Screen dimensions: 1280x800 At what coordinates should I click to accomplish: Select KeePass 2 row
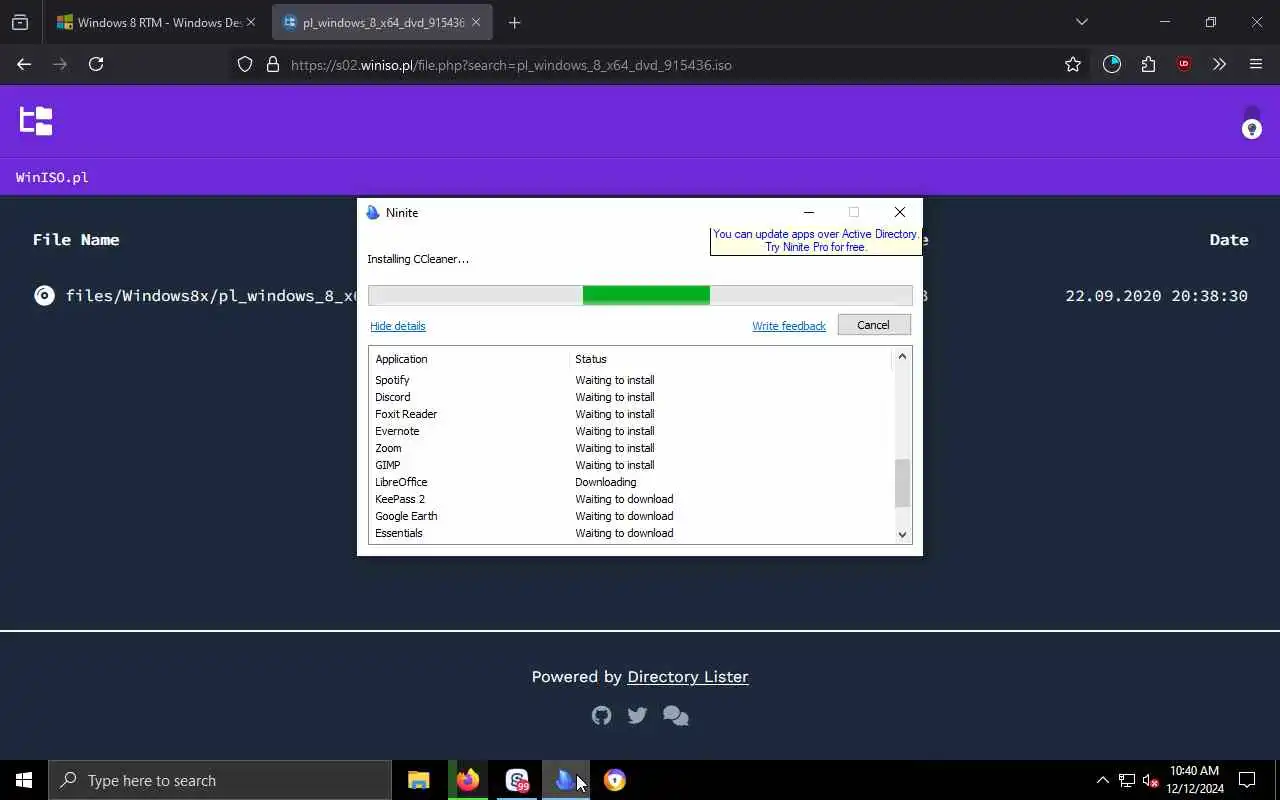[632, 499]
